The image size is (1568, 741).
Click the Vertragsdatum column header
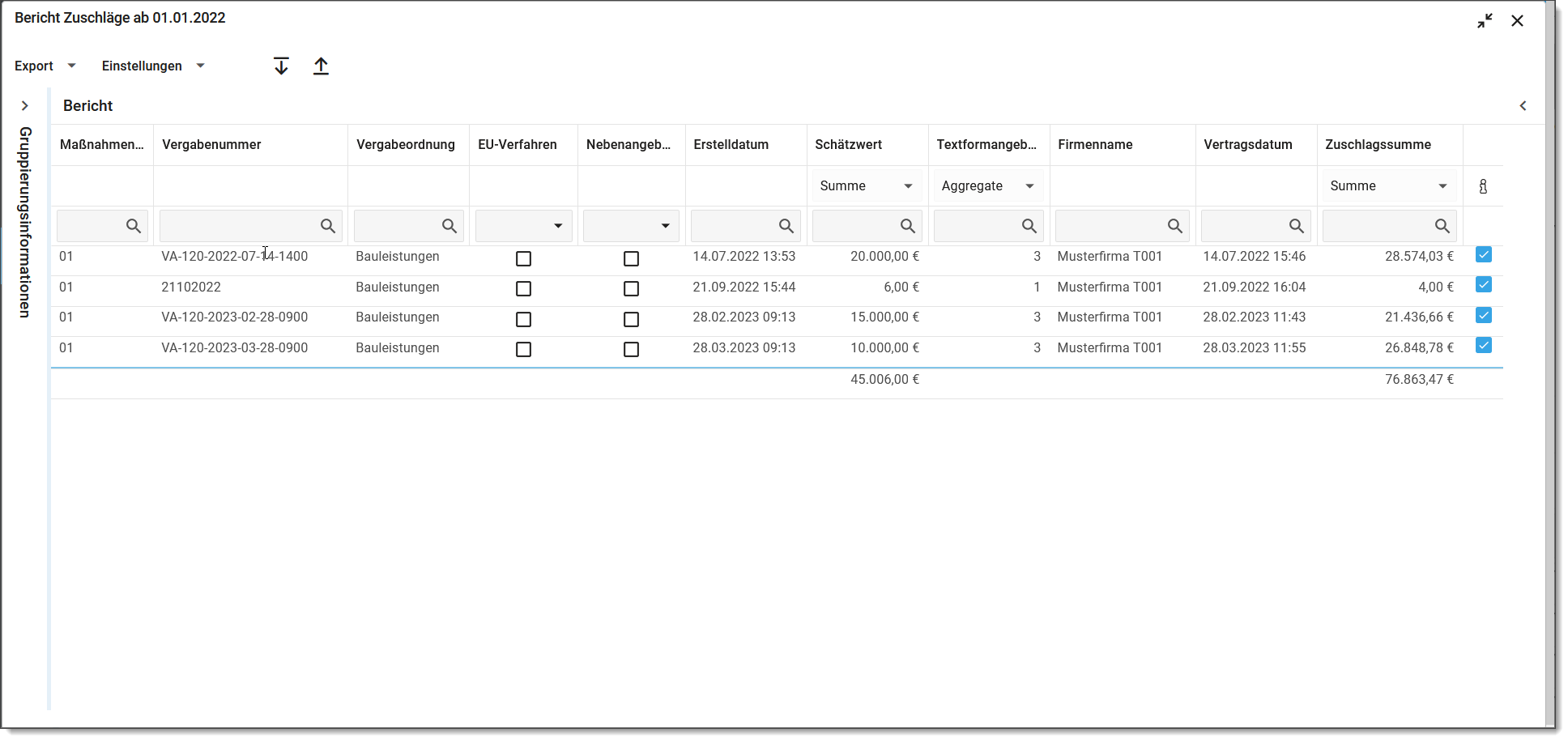click(1247, 145)
